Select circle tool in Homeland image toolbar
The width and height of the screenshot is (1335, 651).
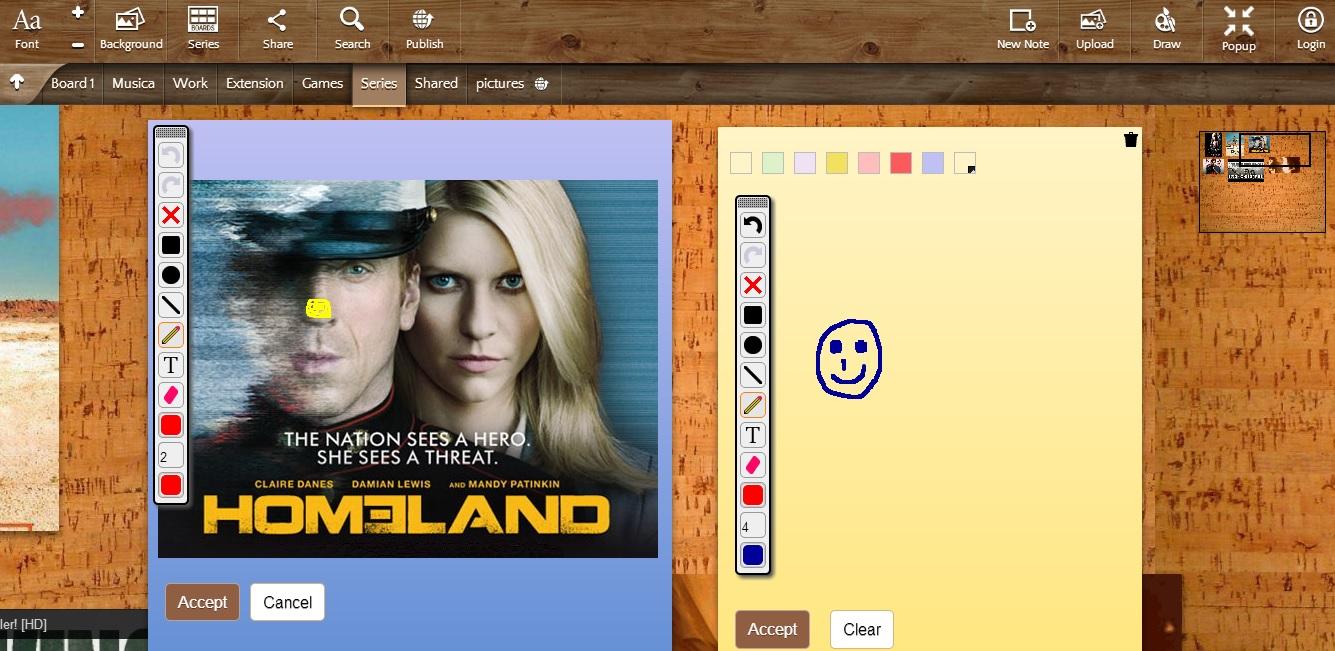171,275
